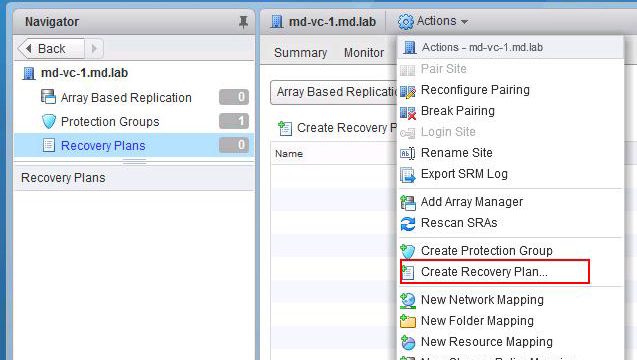This screenshot has height=360, width=637.
Task: Choose Reconfigure Pairing from Actions menu
Action: tap(475, 90)
